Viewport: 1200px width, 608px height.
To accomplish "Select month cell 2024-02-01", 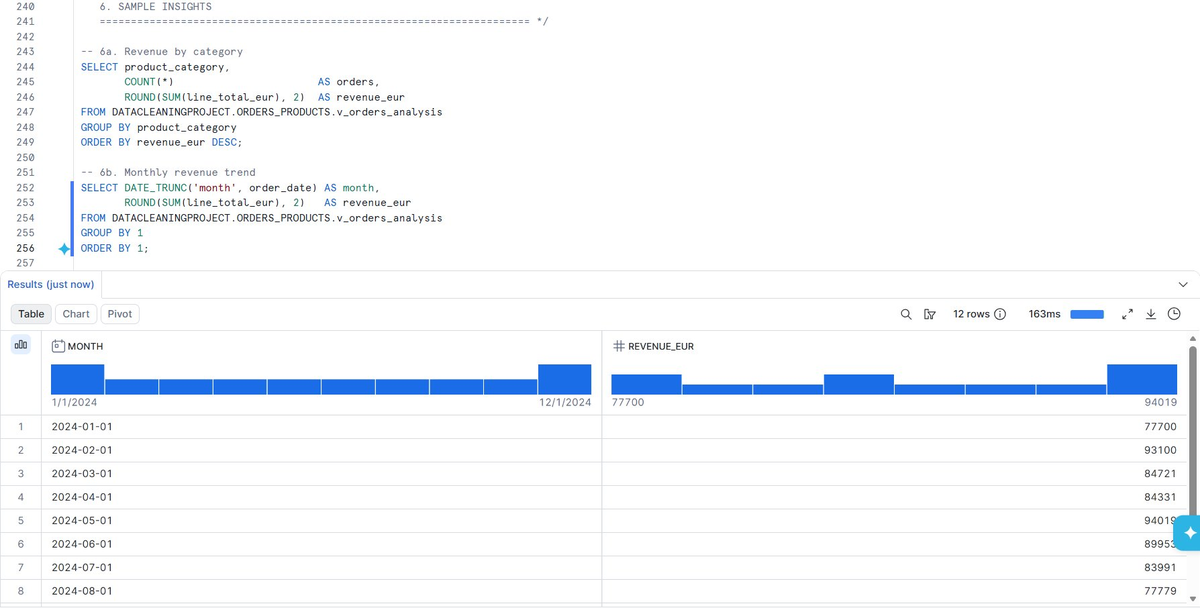I will (322, 450).
